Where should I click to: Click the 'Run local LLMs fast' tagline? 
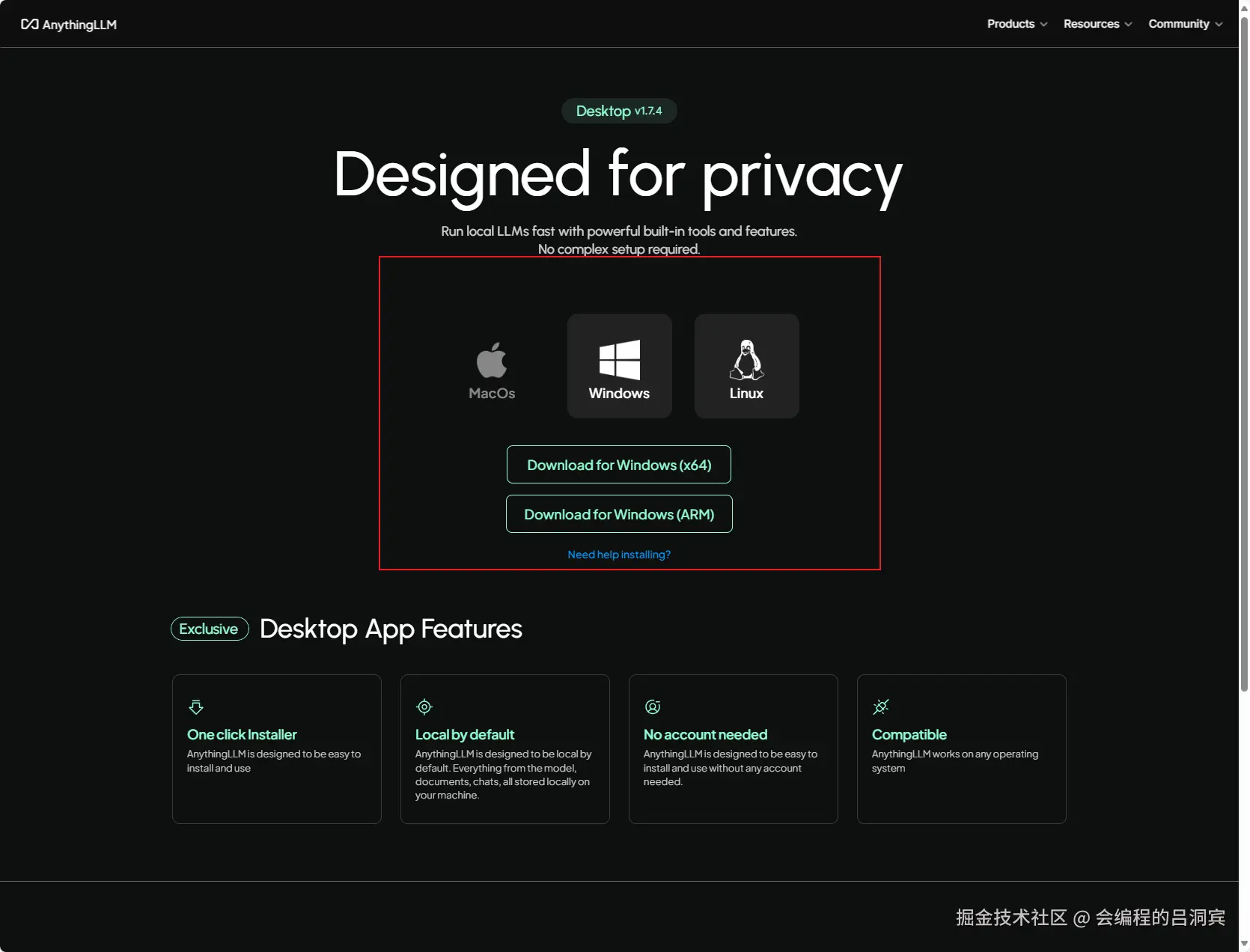coord(619,231)
